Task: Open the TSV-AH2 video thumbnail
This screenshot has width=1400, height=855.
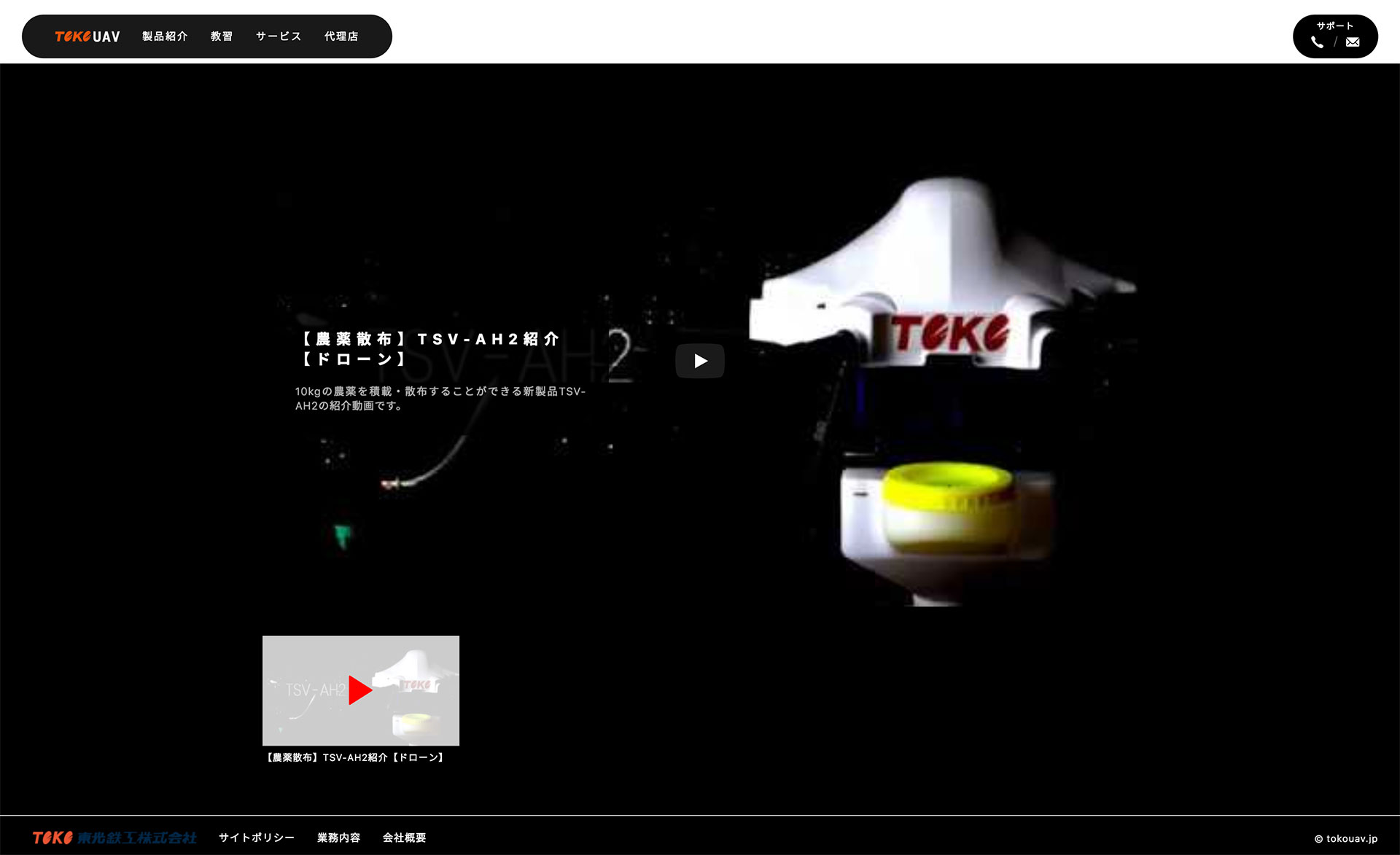Action: pos(361,690)
